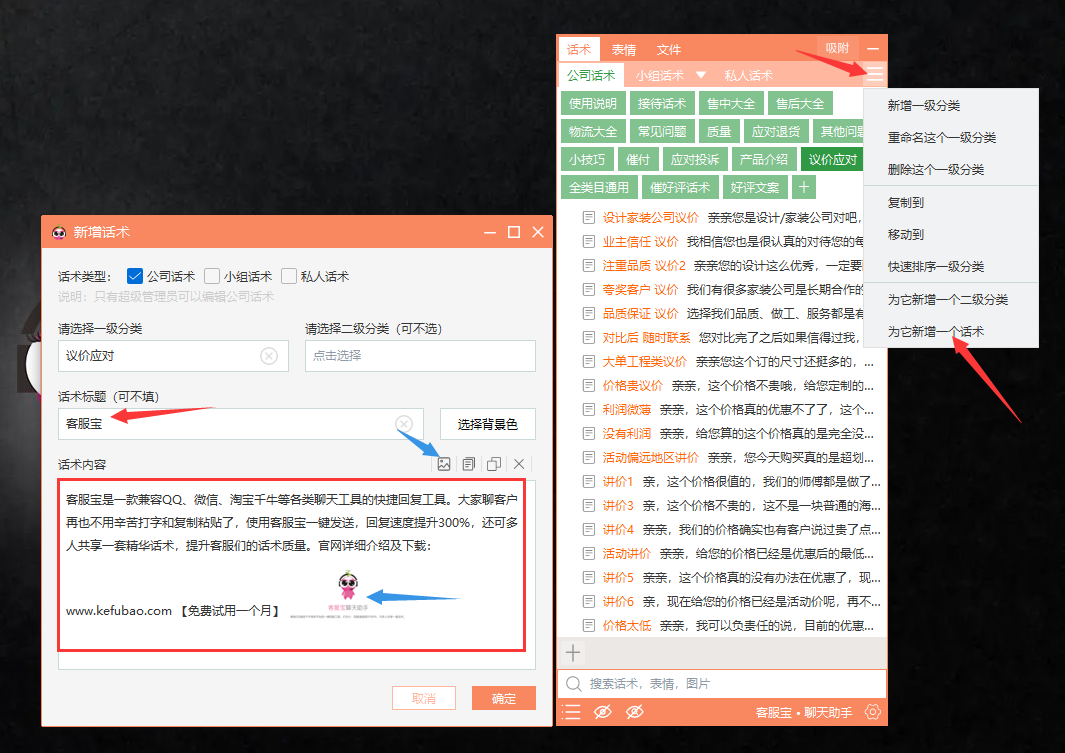Select 为它新增一个二级分类 in the menu
Image resolution: width=1065 pixels, height=753 pixels.
pos(951,299)
